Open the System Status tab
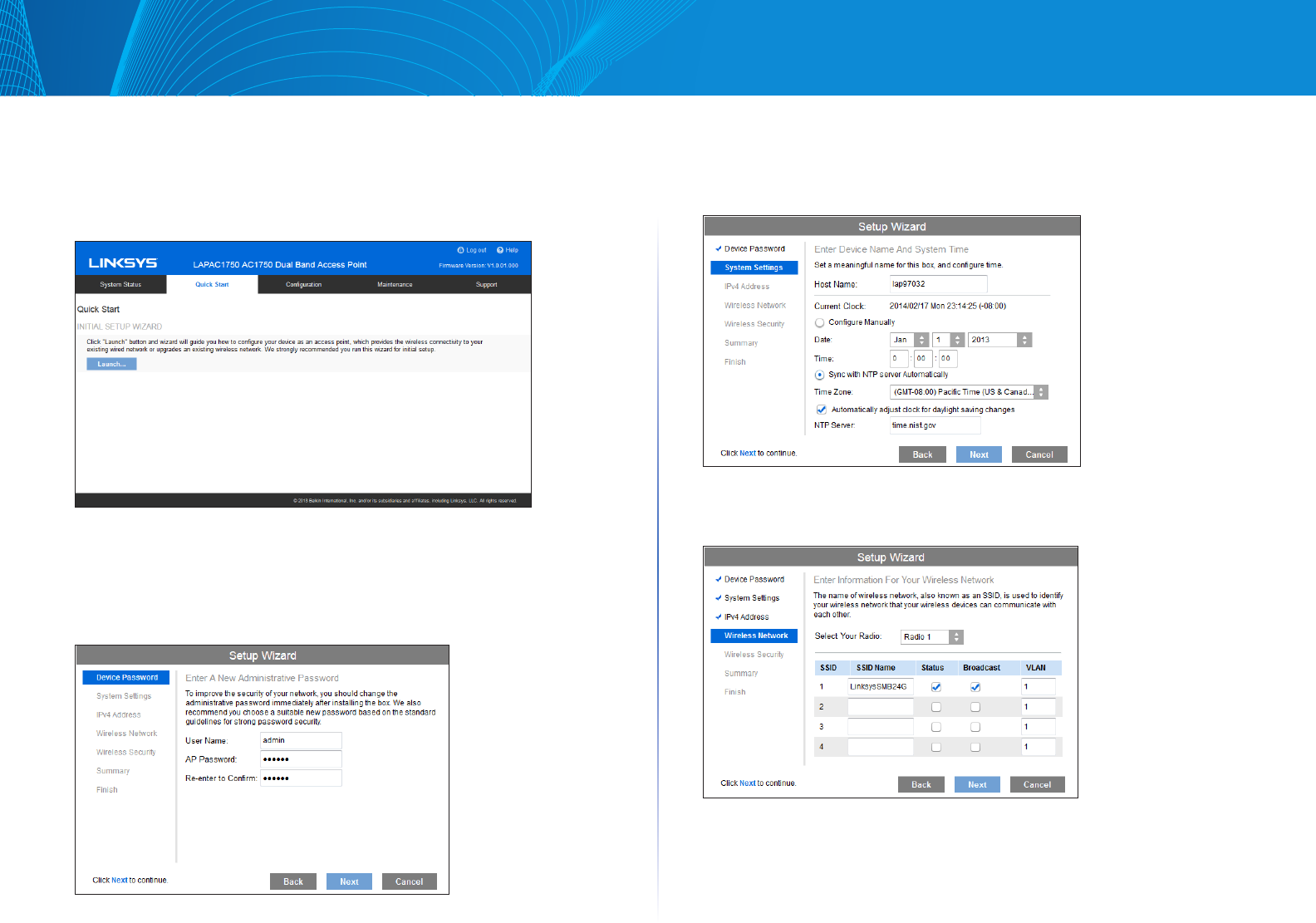1316x923 pixels. tap(120, 285)
